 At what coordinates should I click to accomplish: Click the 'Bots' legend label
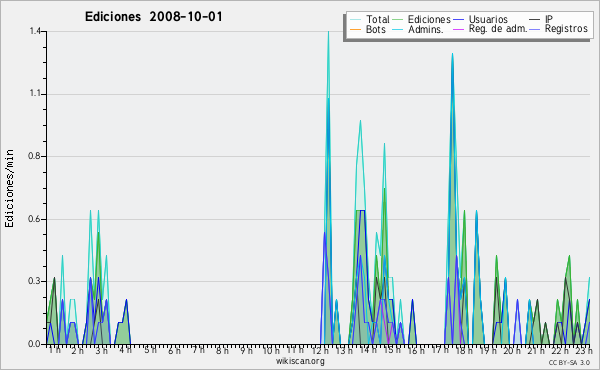pyautogui.click(x=375, y=29)
